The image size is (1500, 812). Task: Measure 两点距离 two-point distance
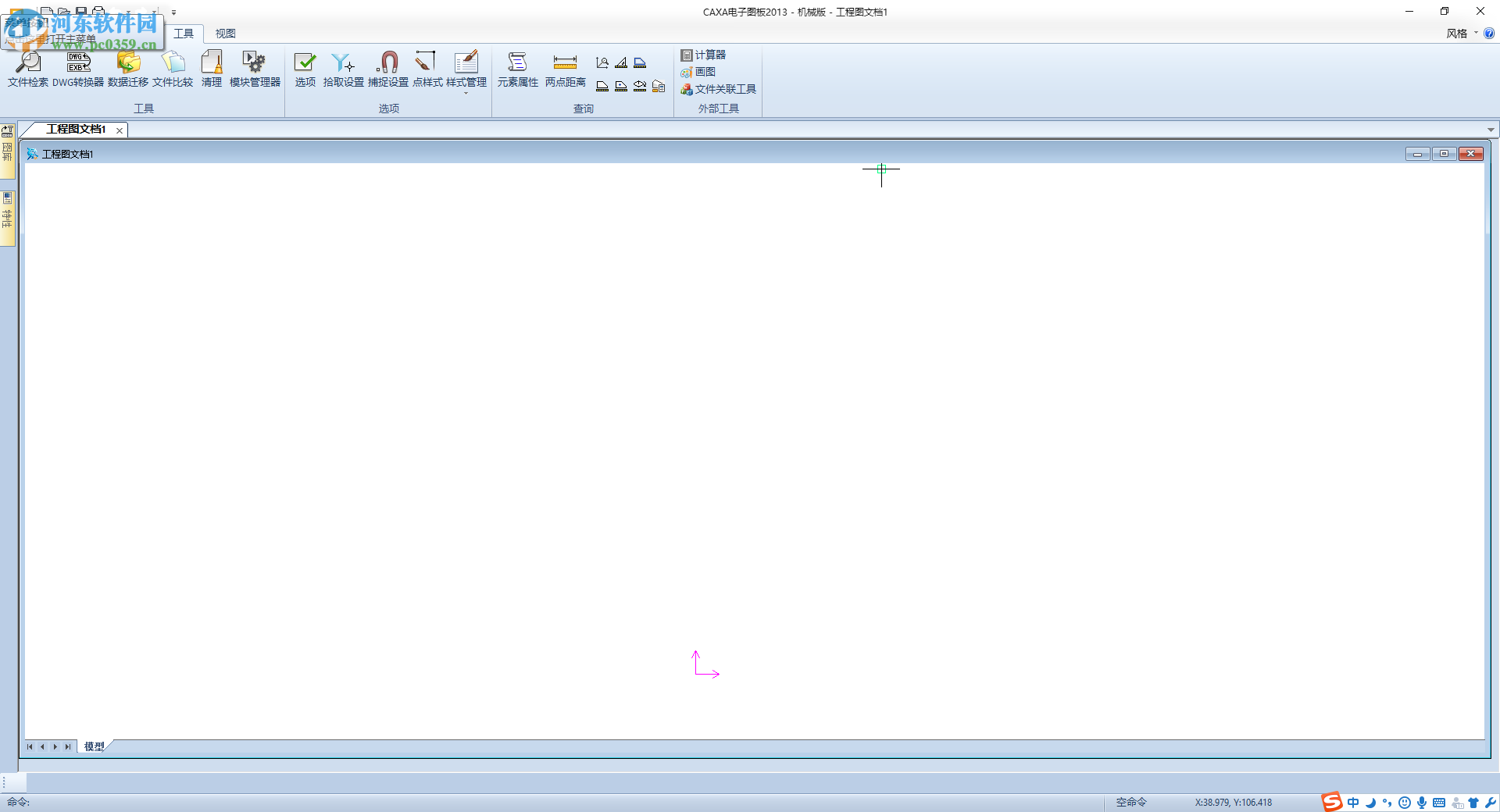[566, 69]
